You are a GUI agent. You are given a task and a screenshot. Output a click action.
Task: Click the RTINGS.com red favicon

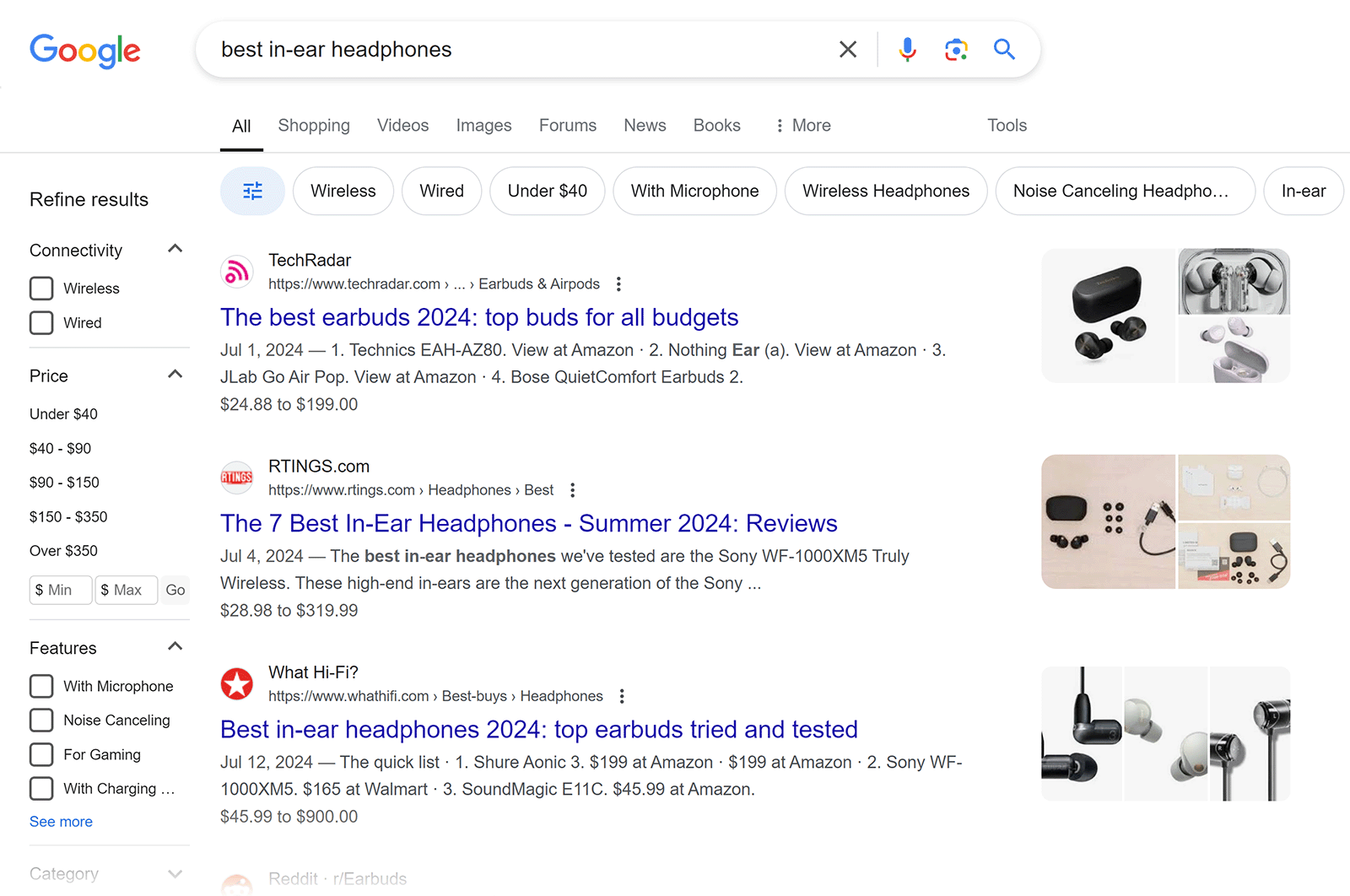[236, 478]
